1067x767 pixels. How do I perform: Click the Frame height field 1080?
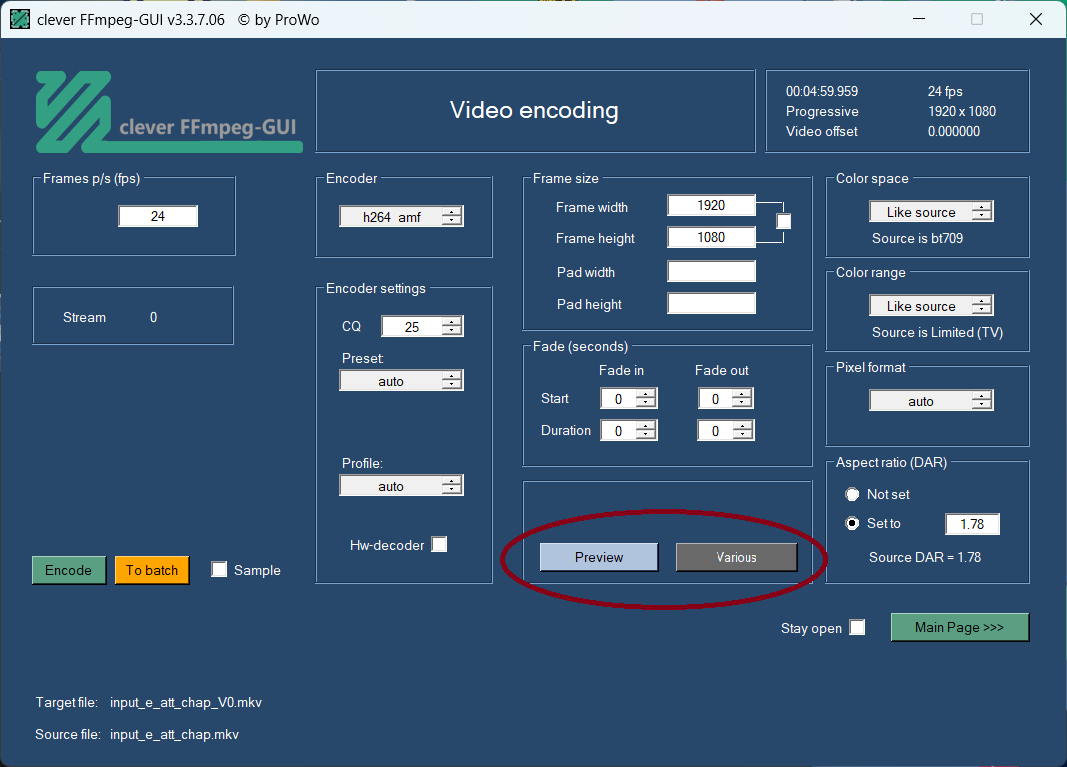click(711, 238)
